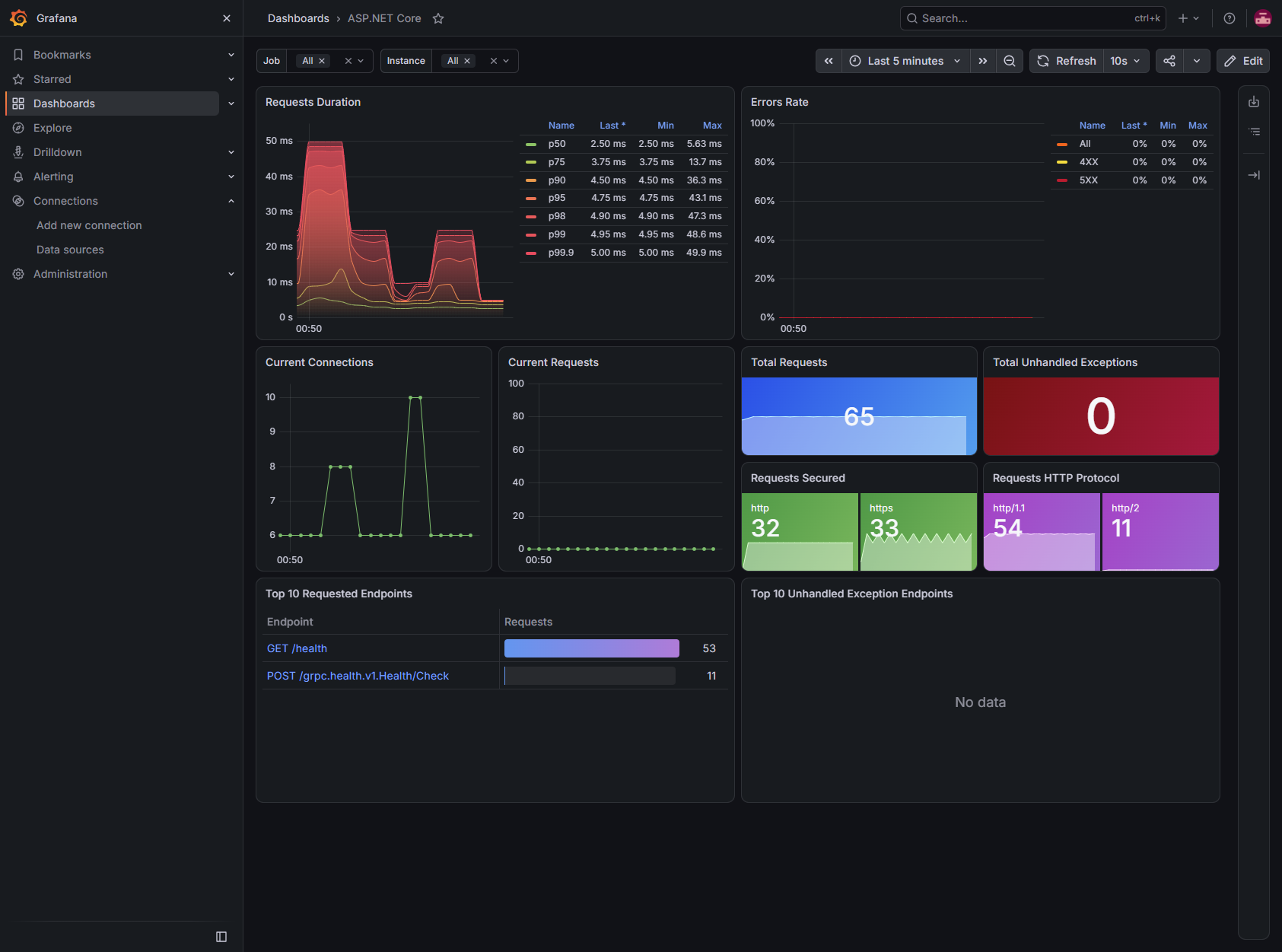Toggle dock menu icon at sidebar bottom
The width and height of the screenshot is (1282, 952).
click(x=221, y=937)
